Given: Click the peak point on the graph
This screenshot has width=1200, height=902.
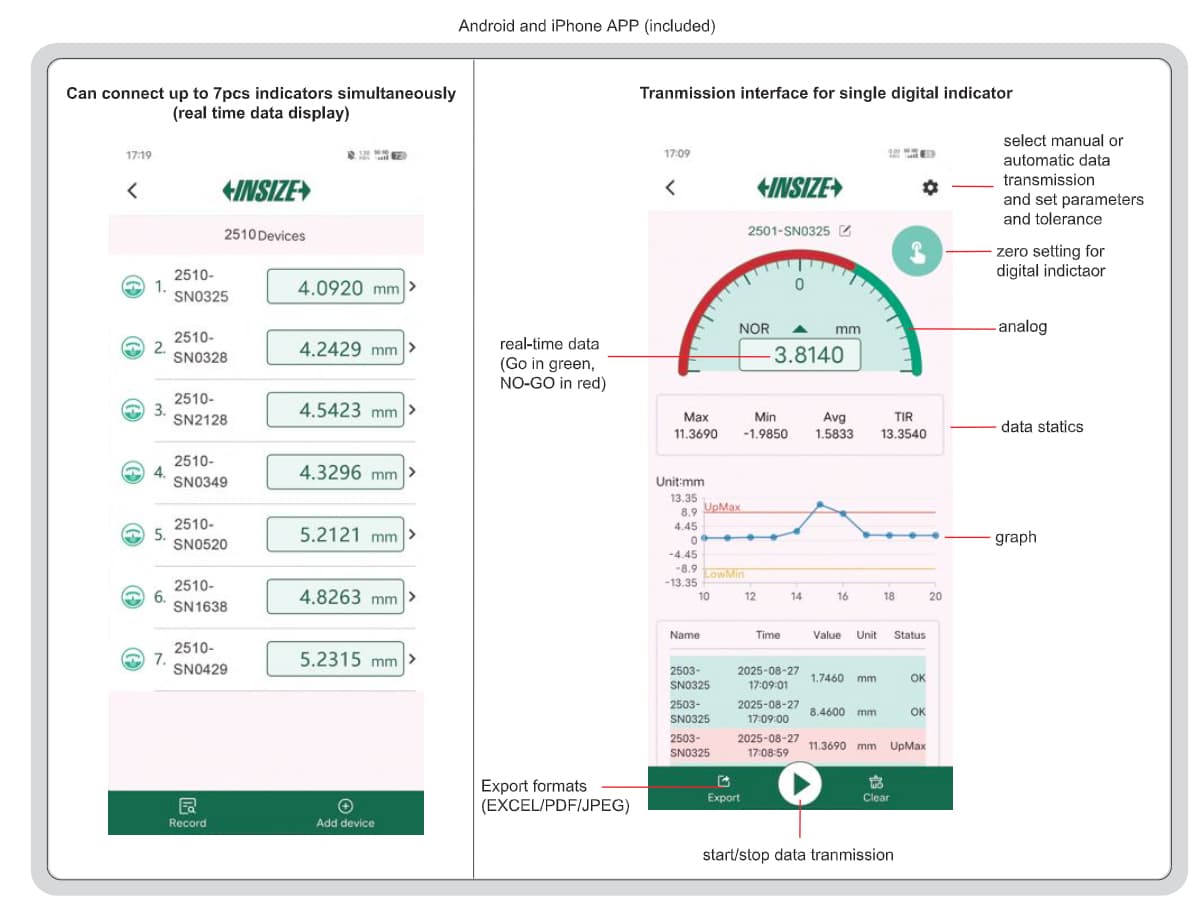Looking at the screenshot, I should coord(820,504).
